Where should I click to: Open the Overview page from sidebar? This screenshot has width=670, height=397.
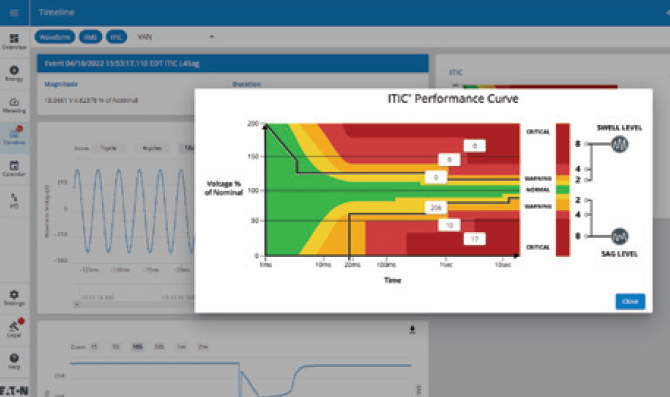coord(14,41)
